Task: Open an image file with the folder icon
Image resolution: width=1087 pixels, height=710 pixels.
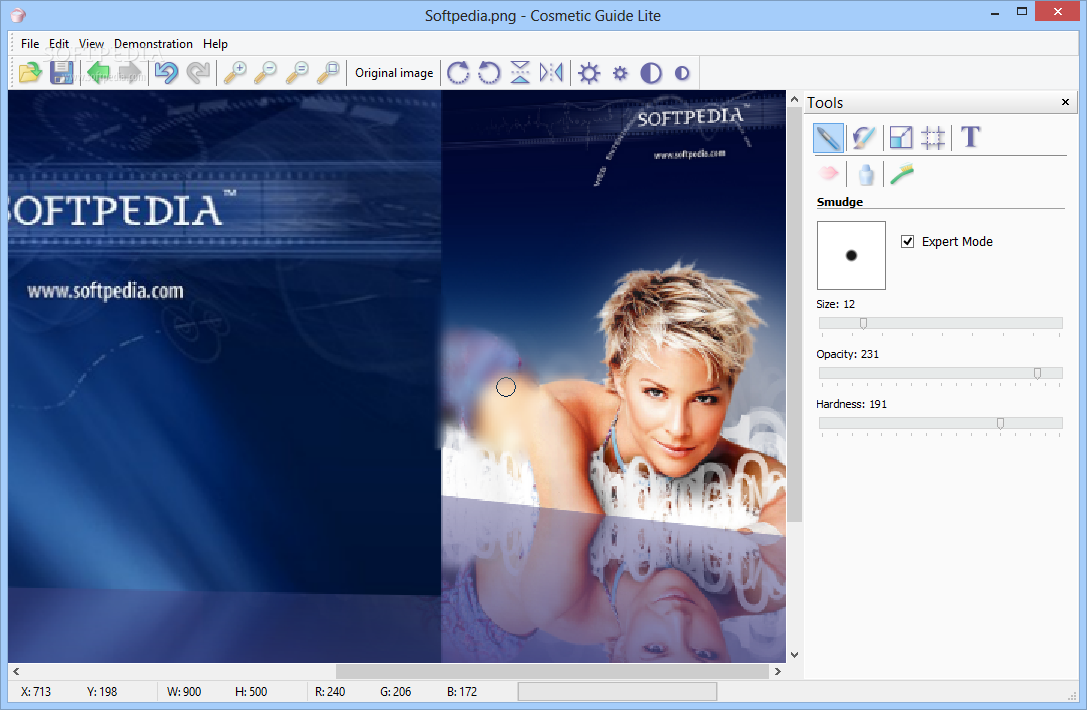Action: [x=30, y=72]
